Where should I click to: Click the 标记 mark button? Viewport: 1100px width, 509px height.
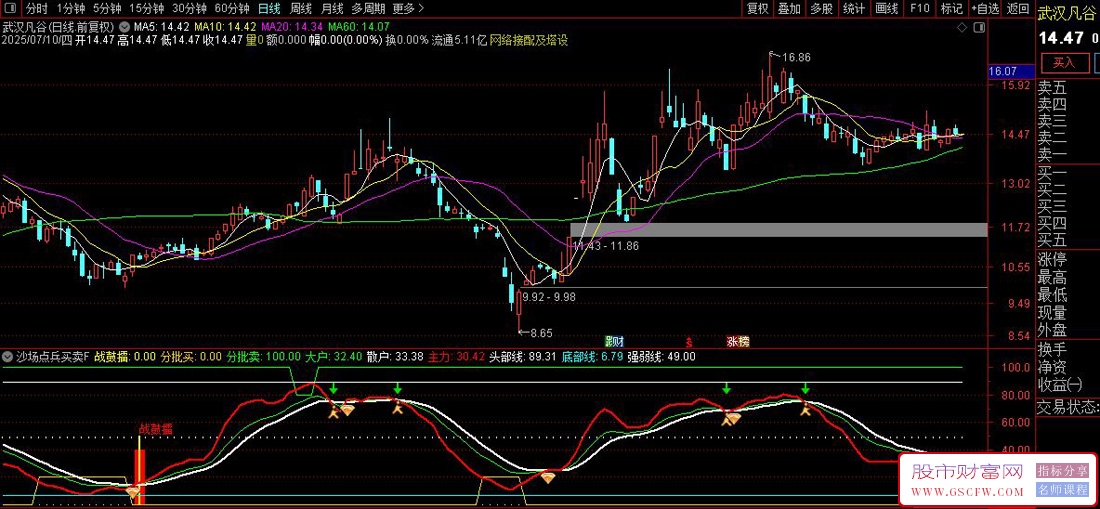tap(951, 9)
